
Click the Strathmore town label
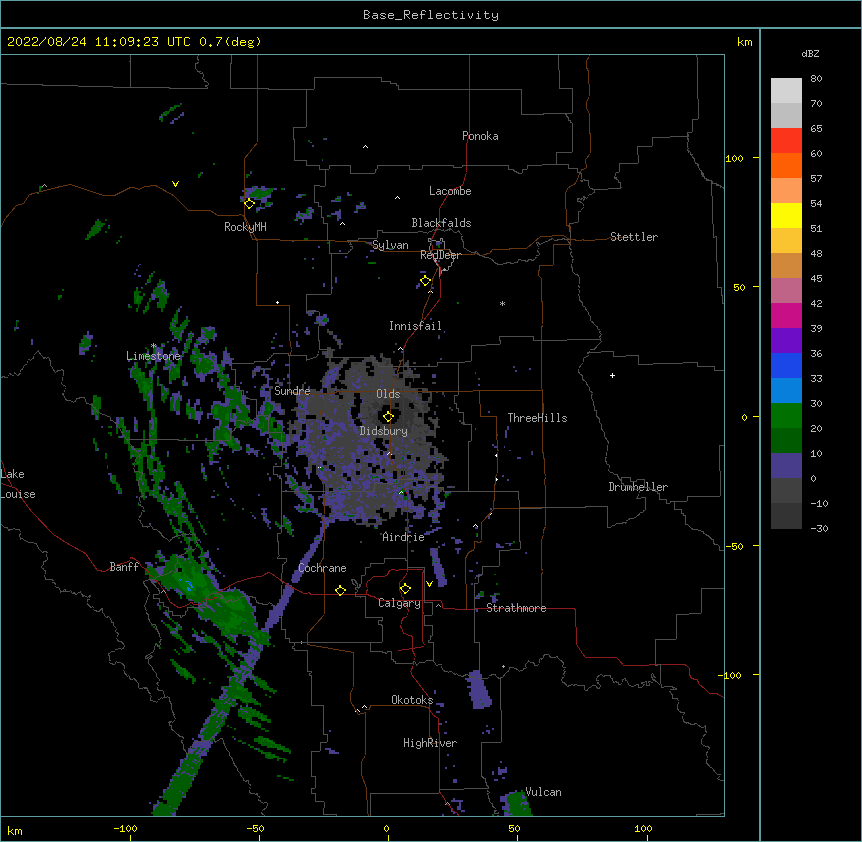click(x=516, y=608)
